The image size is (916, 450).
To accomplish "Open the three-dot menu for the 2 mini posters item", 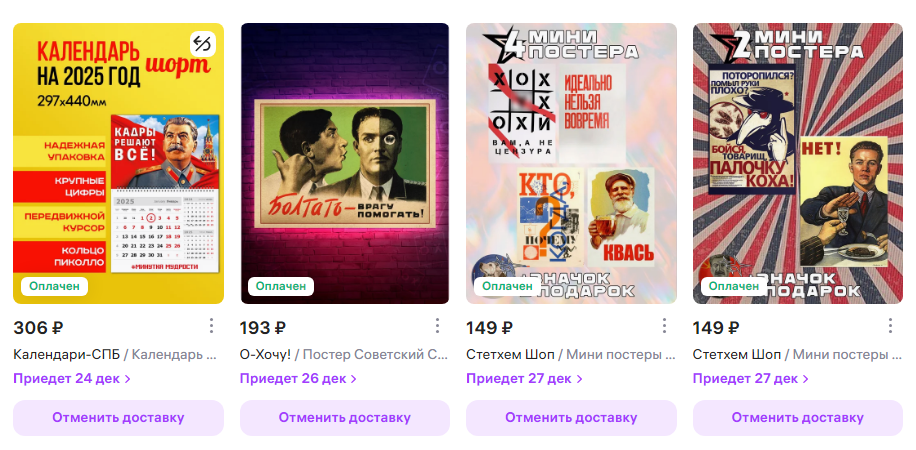I will (x=890, y=326).
